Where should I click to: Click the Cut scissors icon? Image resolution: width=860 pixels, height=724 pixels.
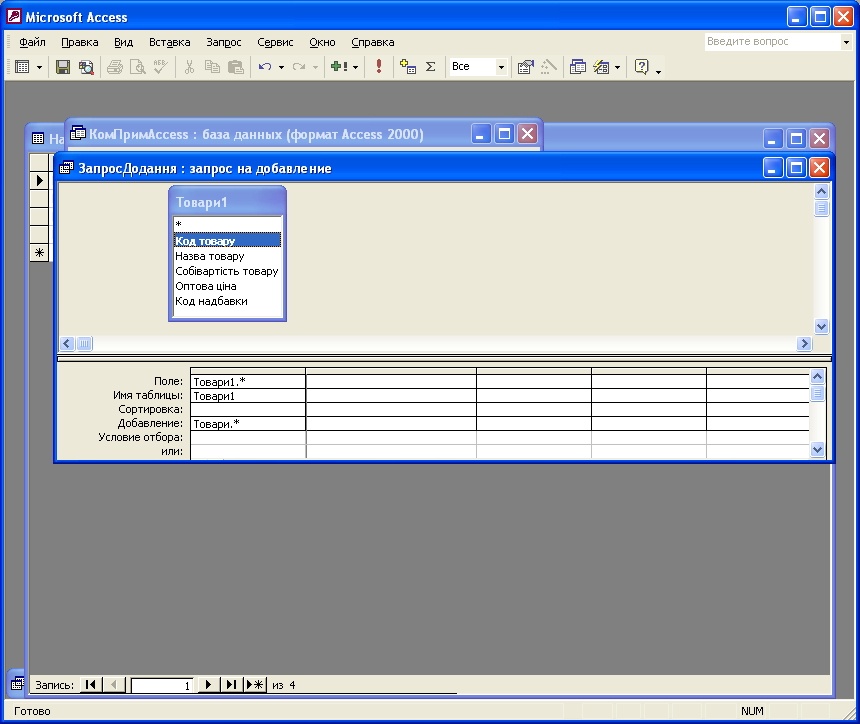tap(189, 67)
